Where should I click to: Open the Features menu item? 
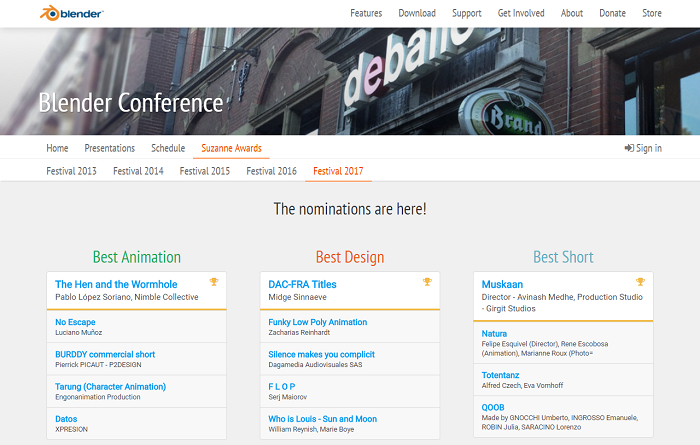pyautogui.click(x=366, y=13)
